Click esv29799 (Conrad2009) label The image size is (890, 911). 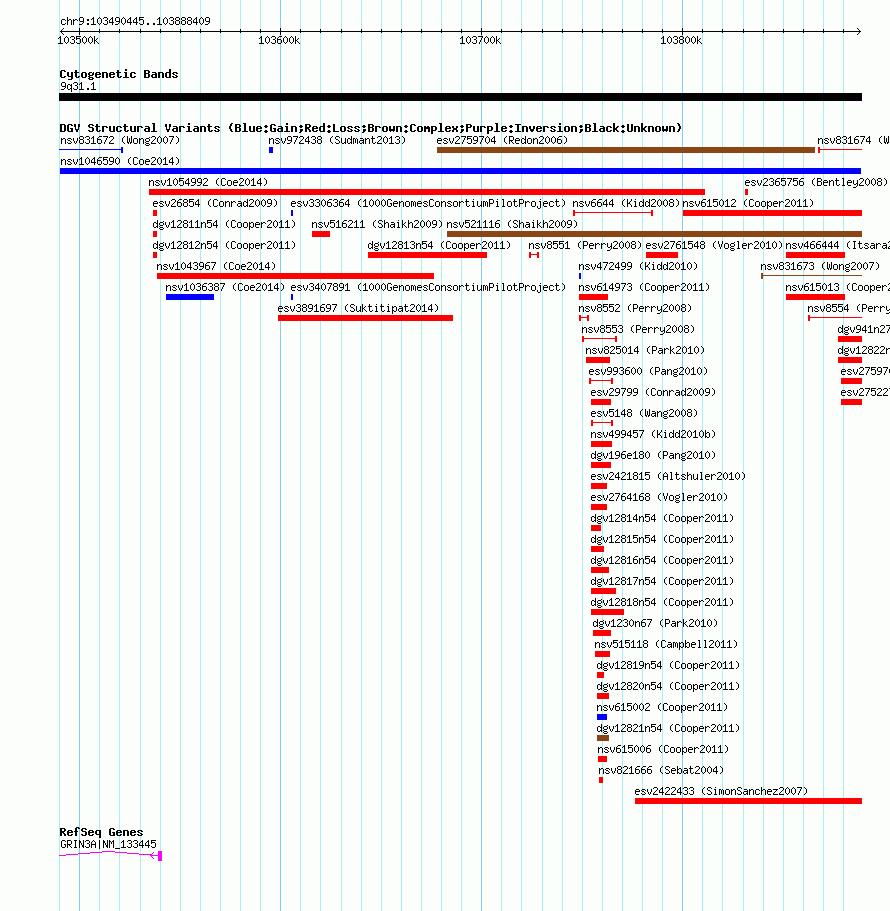coord(653,392)
